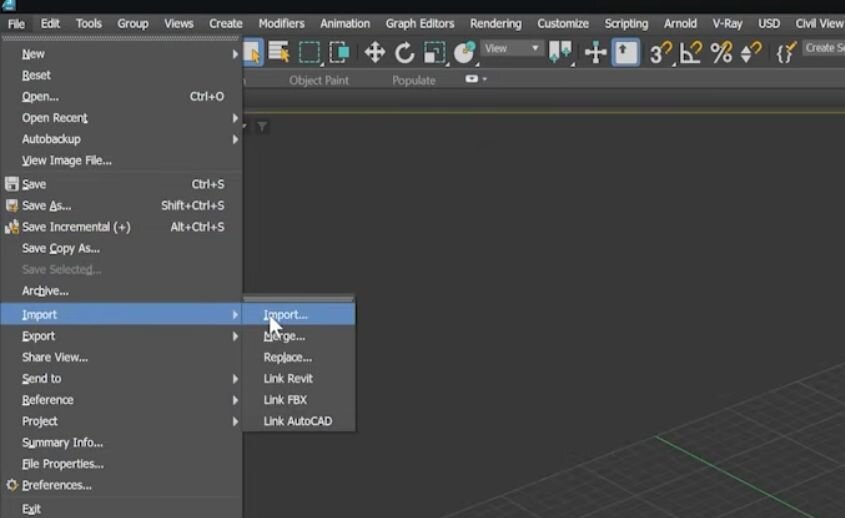Activate the Select and Move tool
Image resolution: width=845 pixels, height=518 pixels.
tap(375, 53)
